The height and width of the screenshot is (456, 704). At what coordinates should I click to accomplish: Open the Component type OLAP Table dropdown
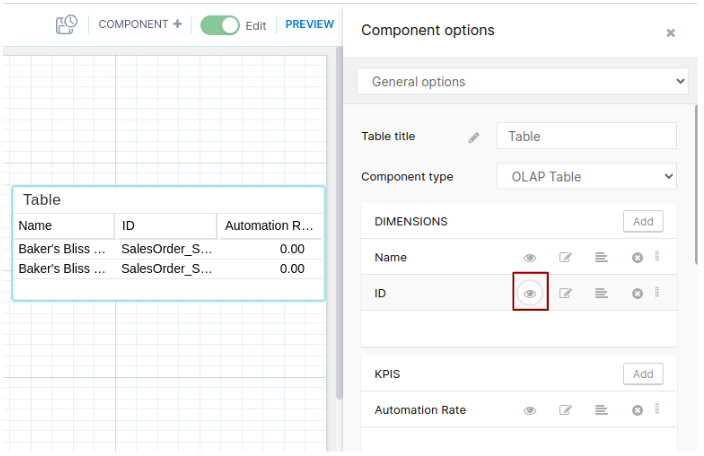click(x=586, y=177)
